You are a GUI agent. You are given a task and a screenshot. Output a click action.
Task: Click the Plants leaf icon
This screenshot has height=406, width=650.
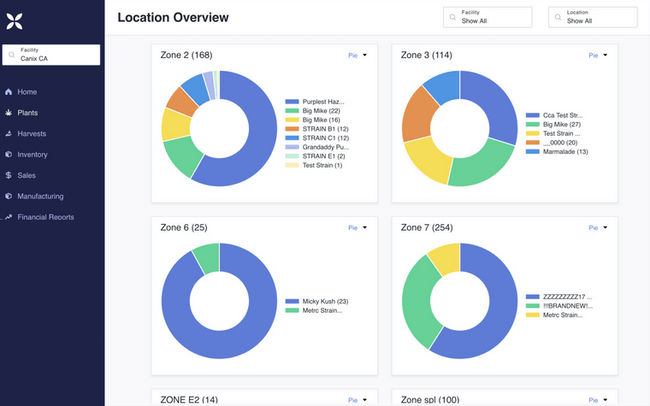pos(8,112)
